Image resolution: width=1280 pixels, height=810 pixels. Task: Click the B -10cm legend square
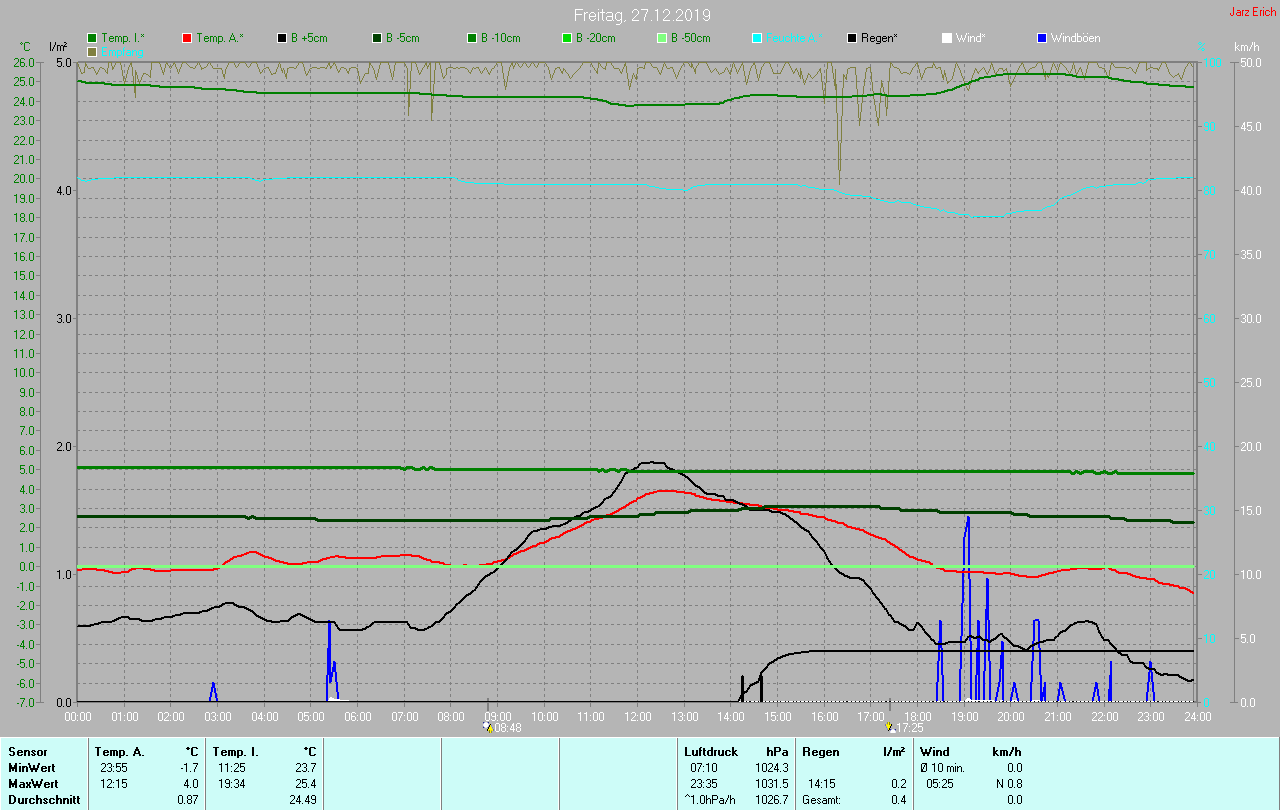tap(472, 38)
